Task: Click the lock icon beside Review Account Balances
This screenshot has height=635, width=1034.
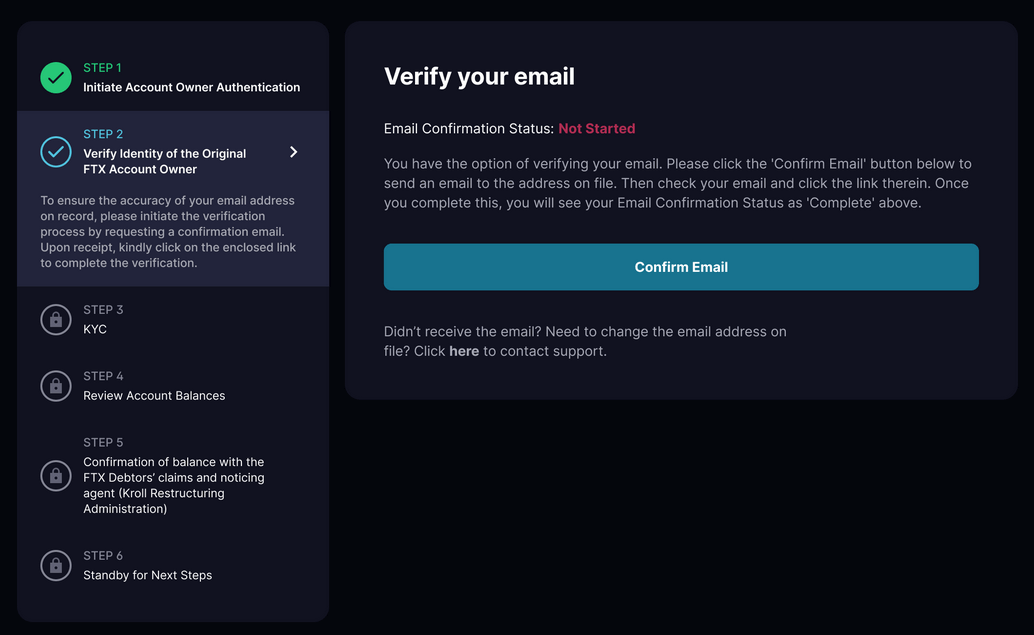Action: tap(56, 385)
